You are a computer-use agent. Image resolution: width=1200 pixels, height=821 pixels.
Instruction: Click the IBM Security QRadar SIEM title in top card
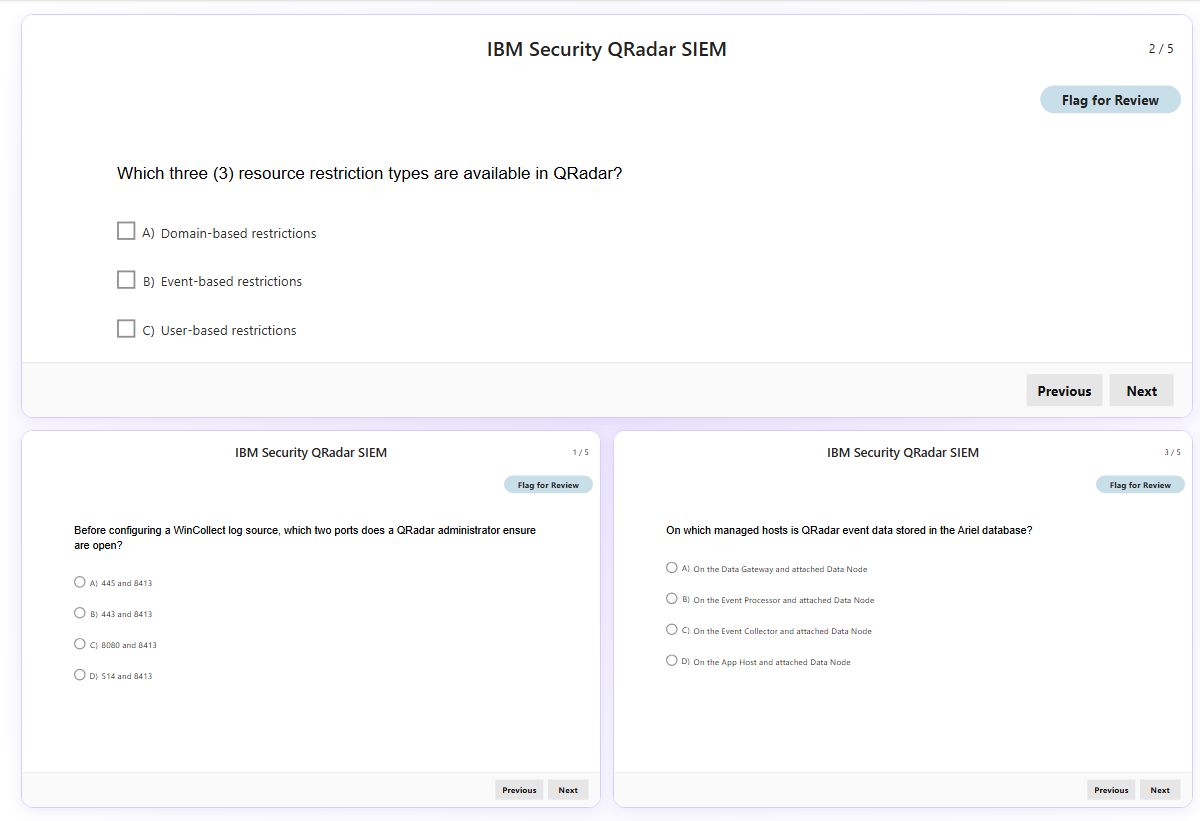tap(607, 49)
